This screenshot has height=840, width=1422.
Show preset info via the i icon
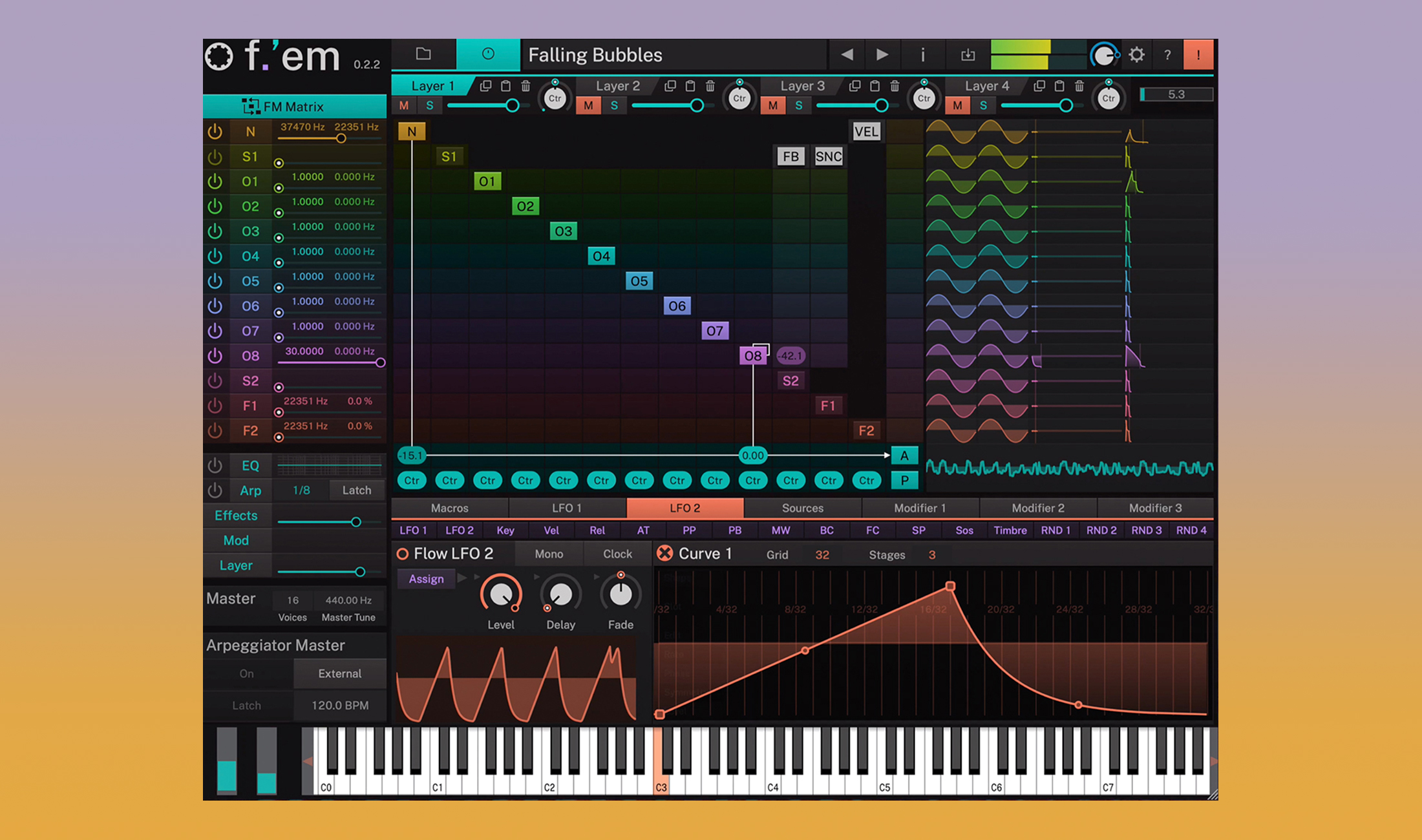click(923, 54)
